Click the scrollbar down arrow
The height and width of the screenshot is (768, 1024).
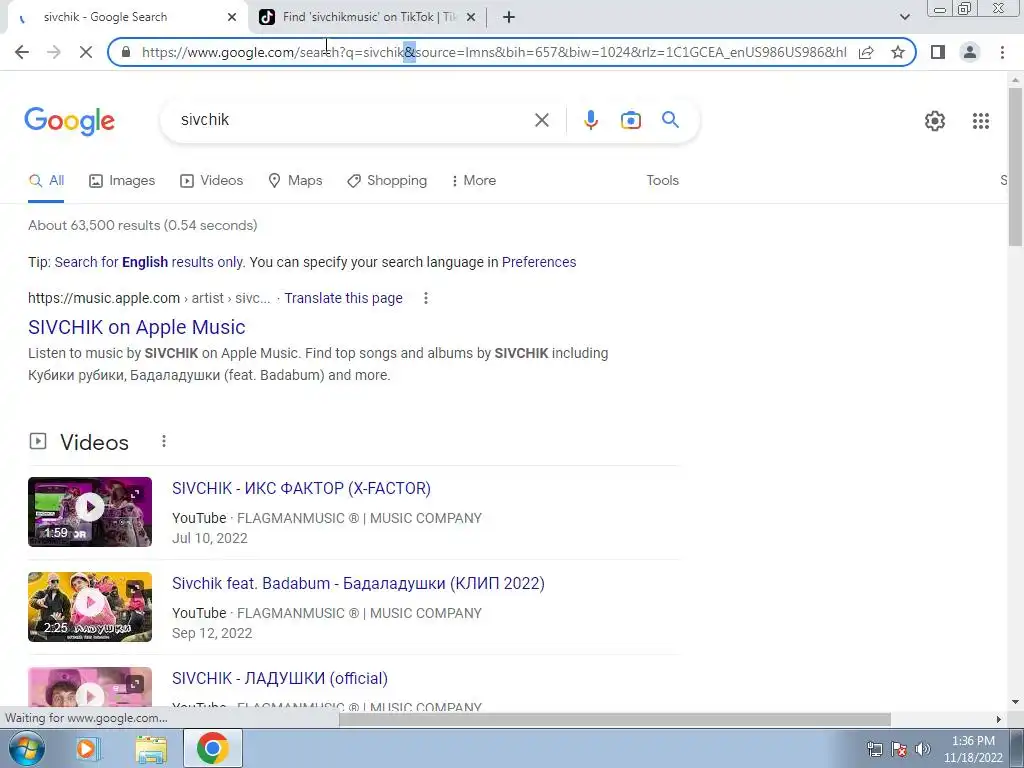[x=1016, y=702]
